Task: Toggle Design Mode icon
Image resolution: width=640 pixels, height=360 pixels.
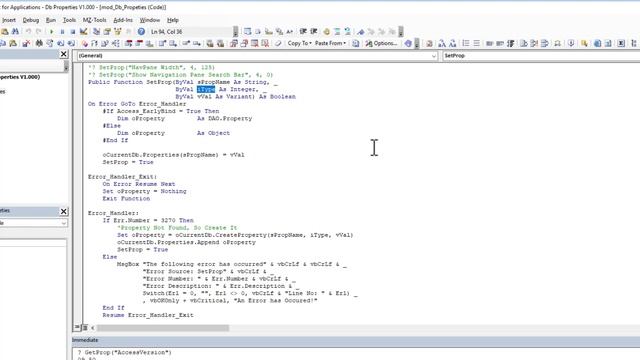Action: (x=84, y=31)
